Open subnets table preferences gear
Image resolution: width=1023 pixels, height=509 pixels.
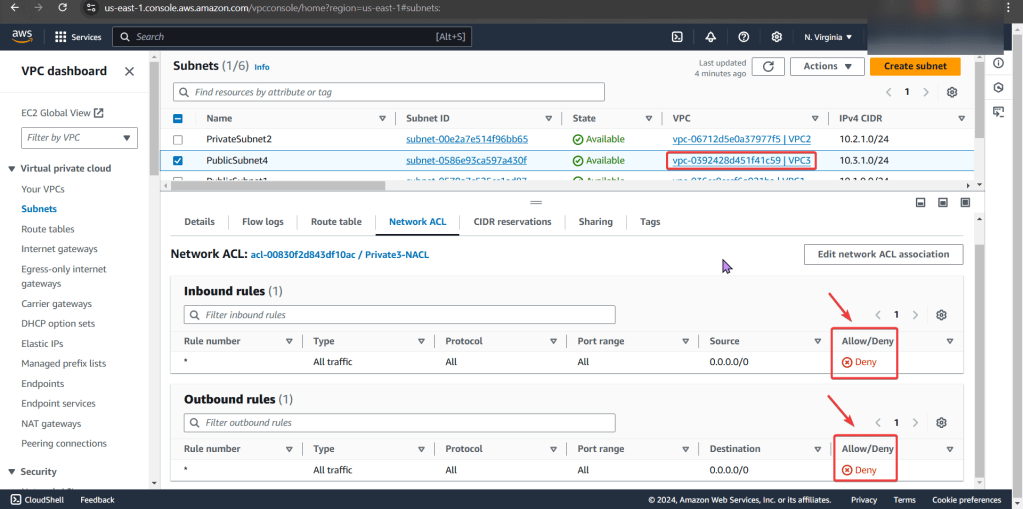pyautogui.click(x=952, y=92)
